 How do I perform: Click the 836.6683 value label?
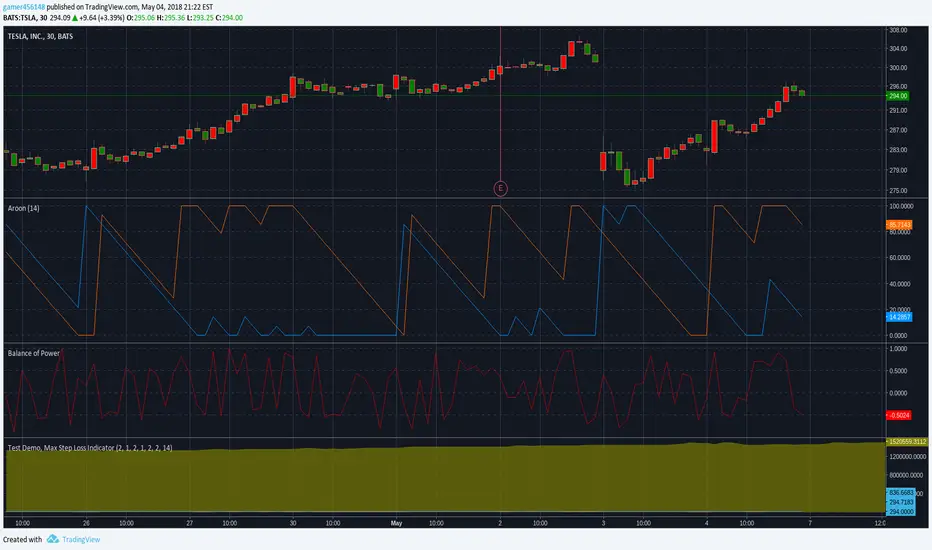[901, 493]
